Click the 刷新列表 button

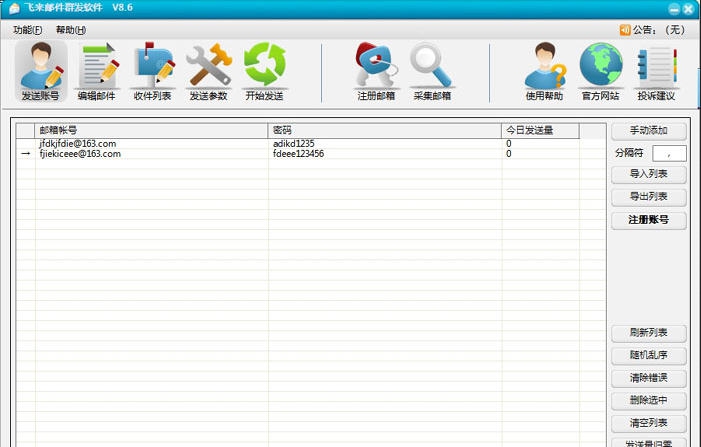pos(649,333)
